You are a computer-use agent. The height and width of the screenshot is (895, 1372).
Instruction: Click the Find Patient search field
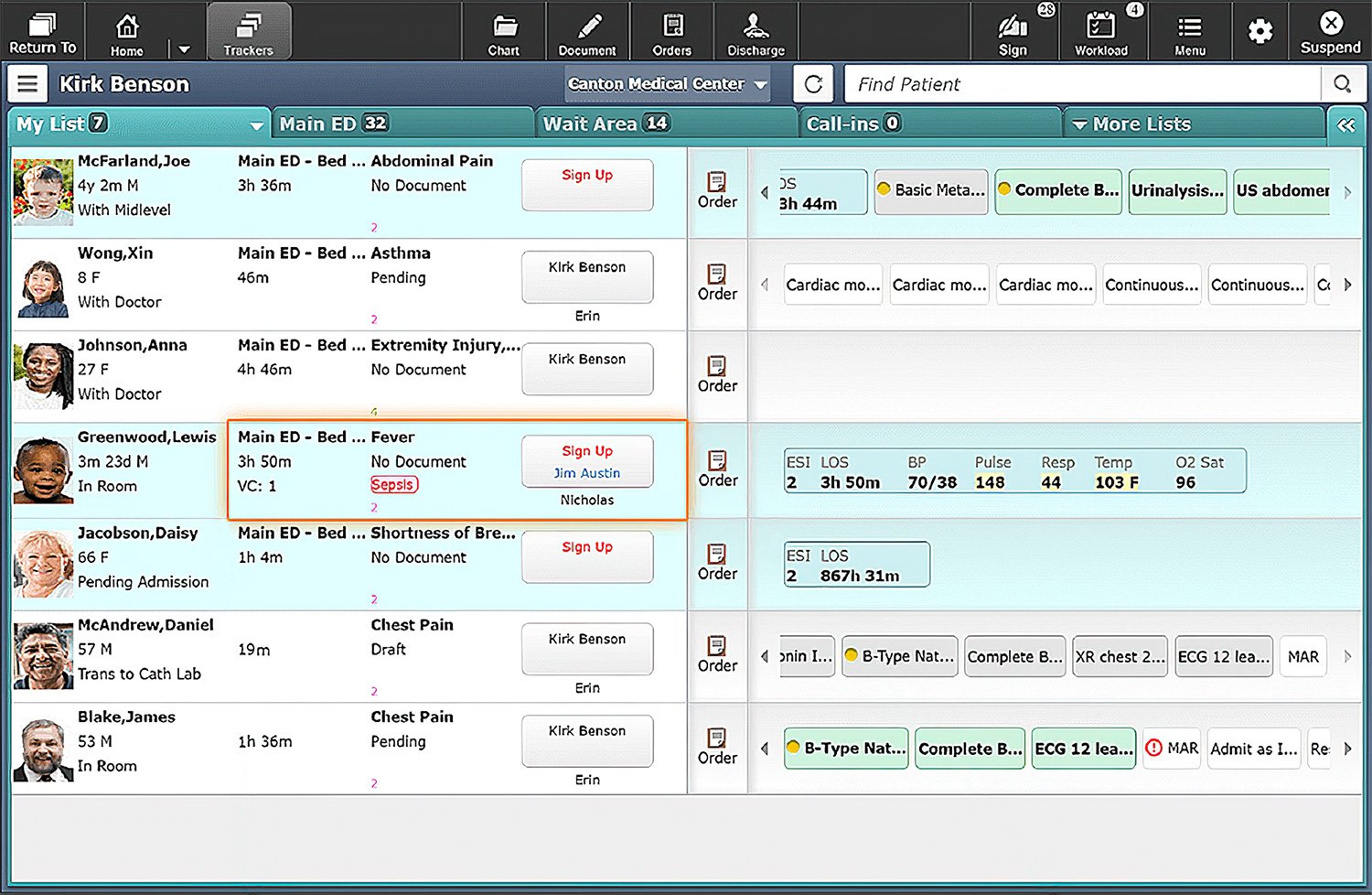1082,84
